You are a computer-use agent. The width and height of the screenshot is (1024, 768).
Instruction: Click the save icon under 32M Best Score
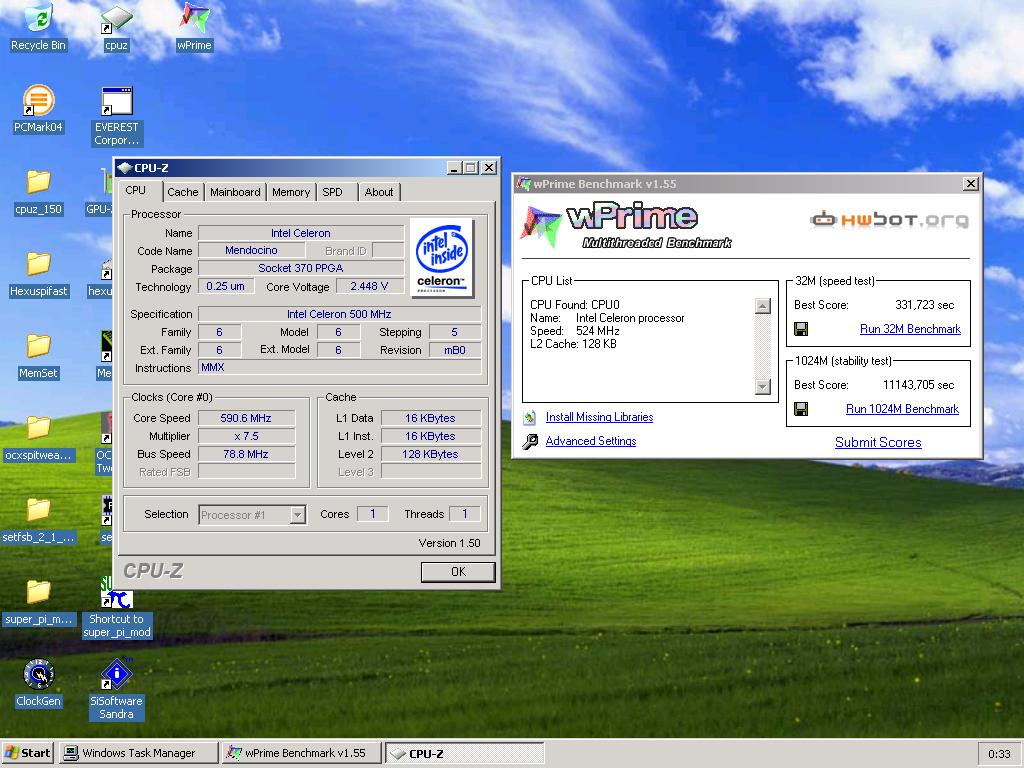pyautogui.click(x=801, y=329)
